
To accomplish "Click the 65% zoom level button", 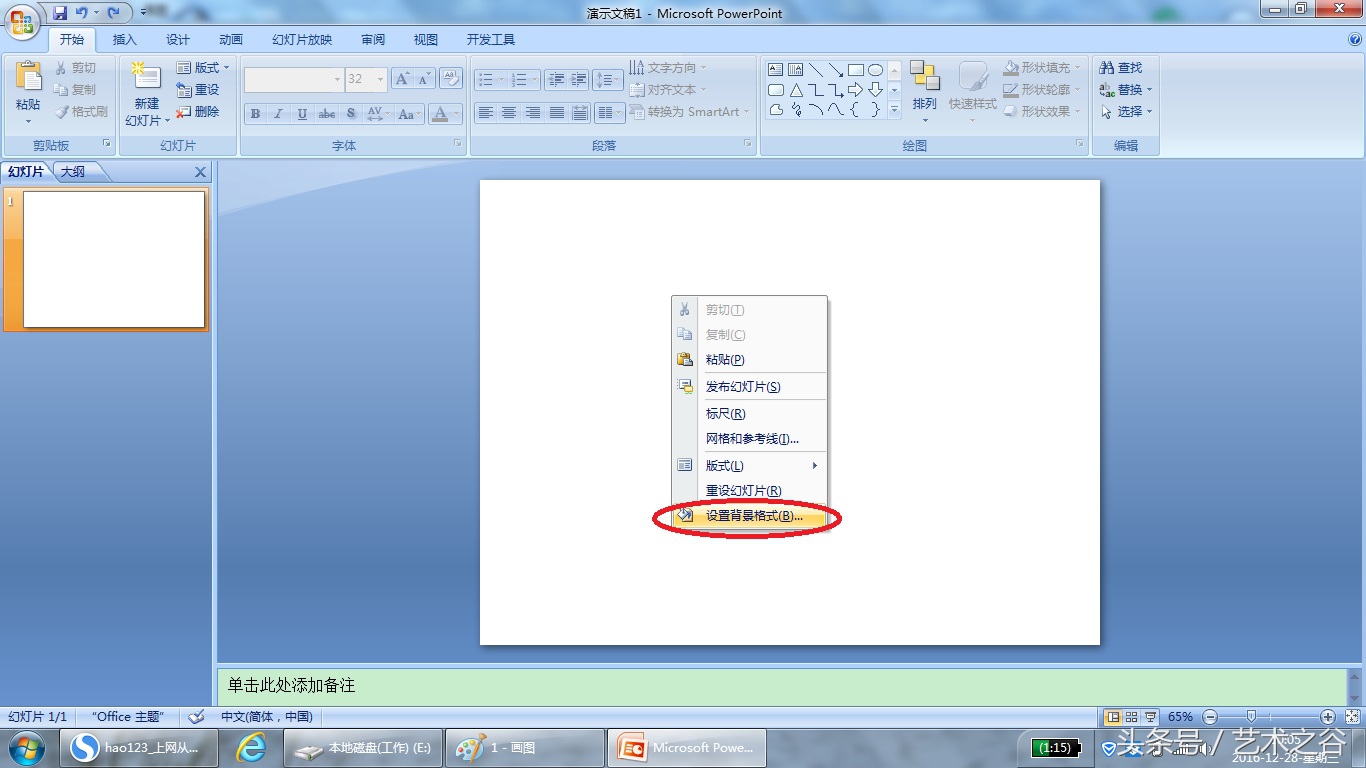I will [1181, 717].
